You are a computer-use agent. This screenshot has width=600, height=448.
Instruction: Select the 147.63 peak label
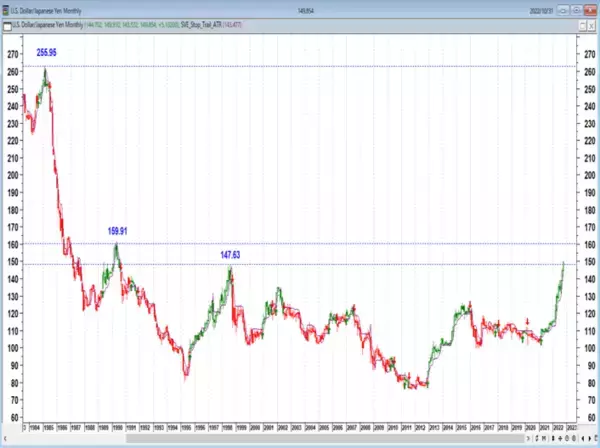[x=230, y=255]
